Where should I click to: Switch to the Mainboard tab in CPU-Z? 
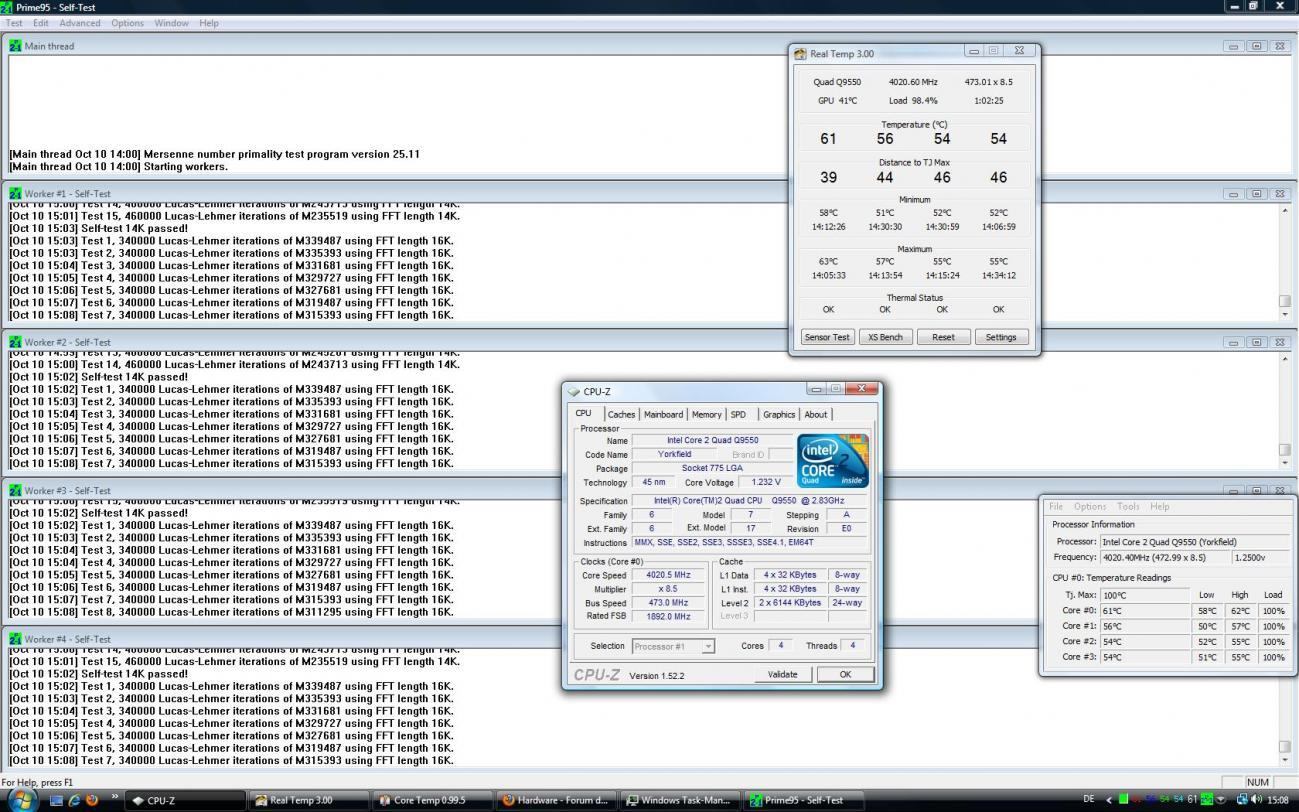pyautogui.click(x=663, y=414)
